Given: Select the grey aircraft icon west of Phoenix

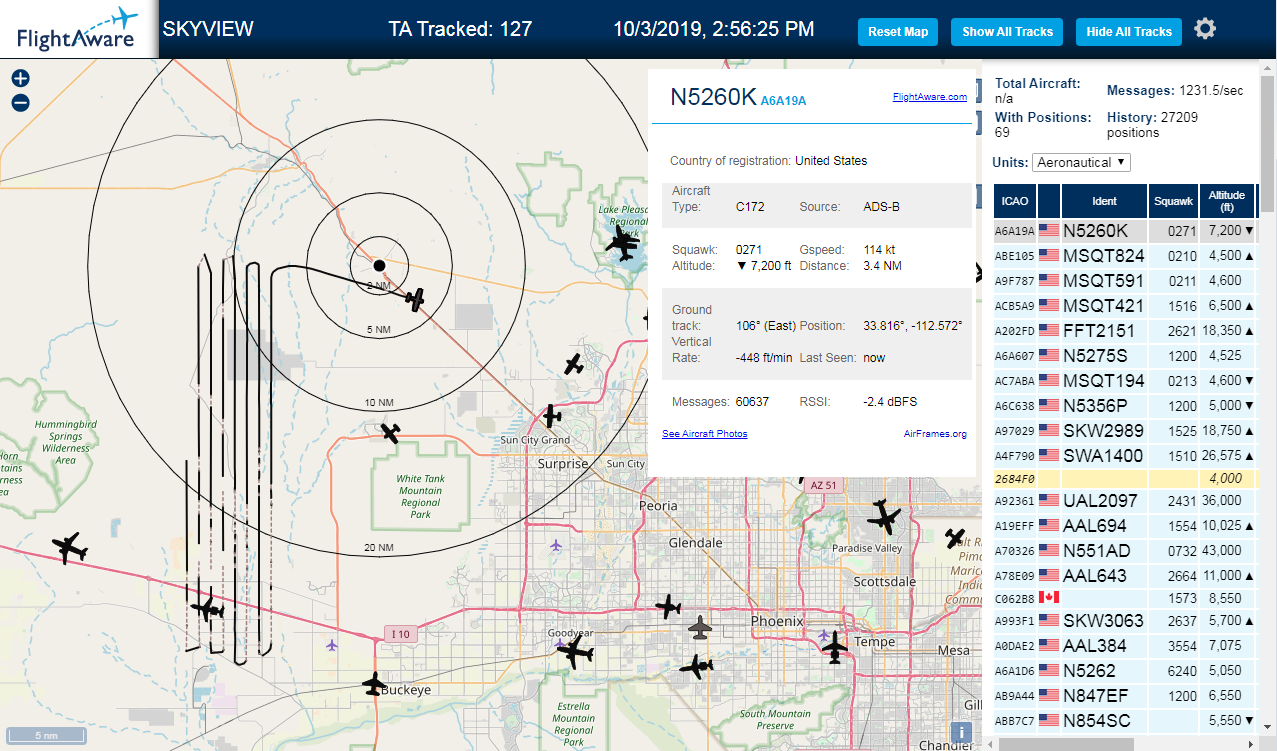Looking at the screenshot, I should [702, 628].
